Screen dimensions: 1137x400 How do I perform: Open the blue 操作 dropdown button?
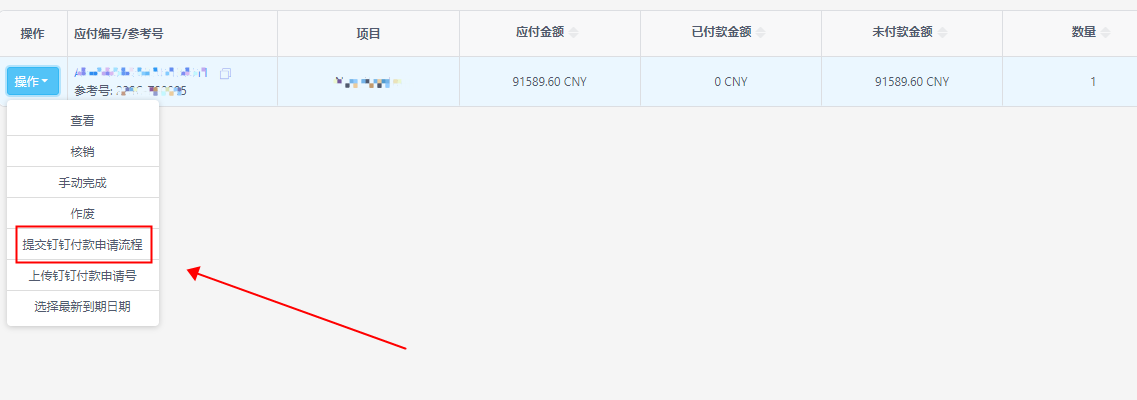click(33, 81)
